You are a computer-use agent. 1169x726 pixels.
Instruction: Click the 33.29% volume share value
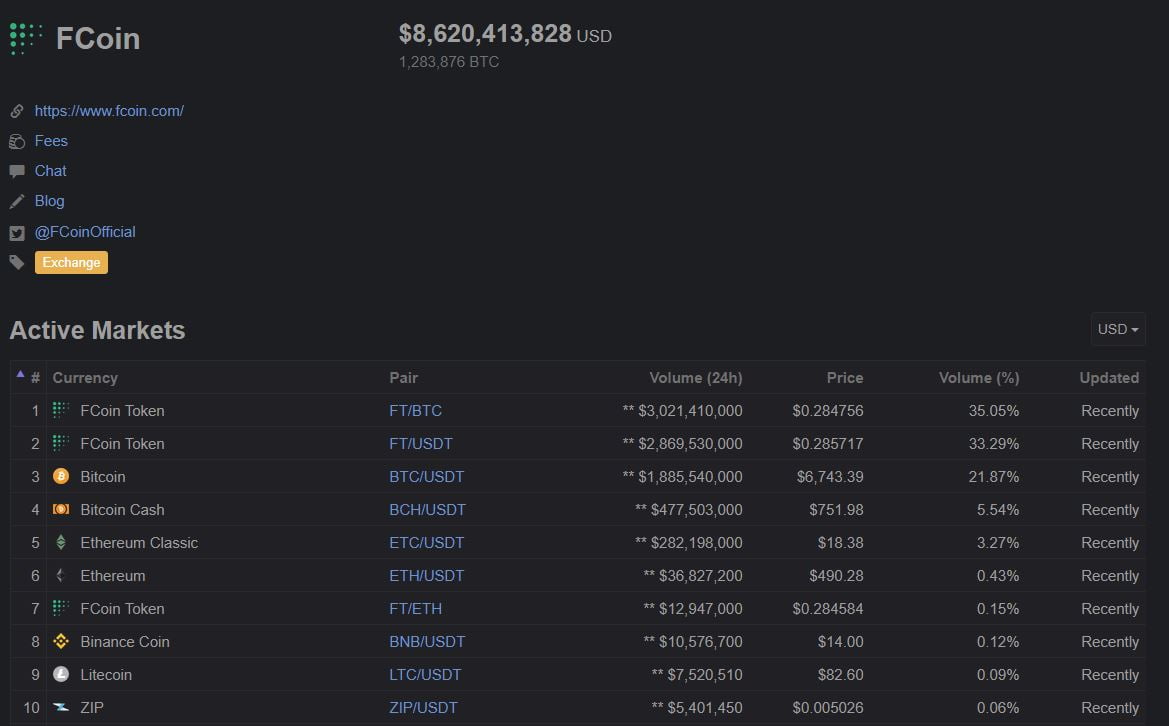pyautogui.click(x=994, y=444)
